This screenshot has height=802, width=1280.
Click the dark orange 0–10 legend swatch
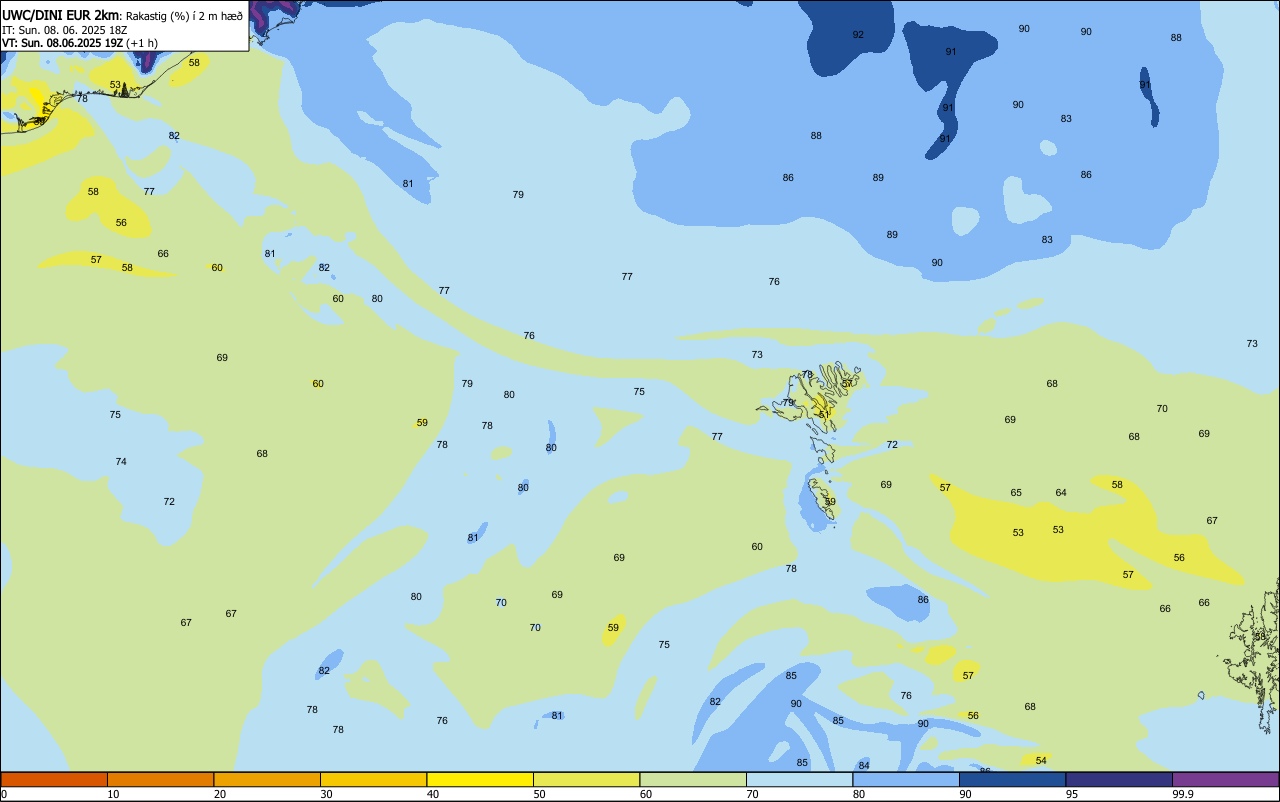pos(54,779)
